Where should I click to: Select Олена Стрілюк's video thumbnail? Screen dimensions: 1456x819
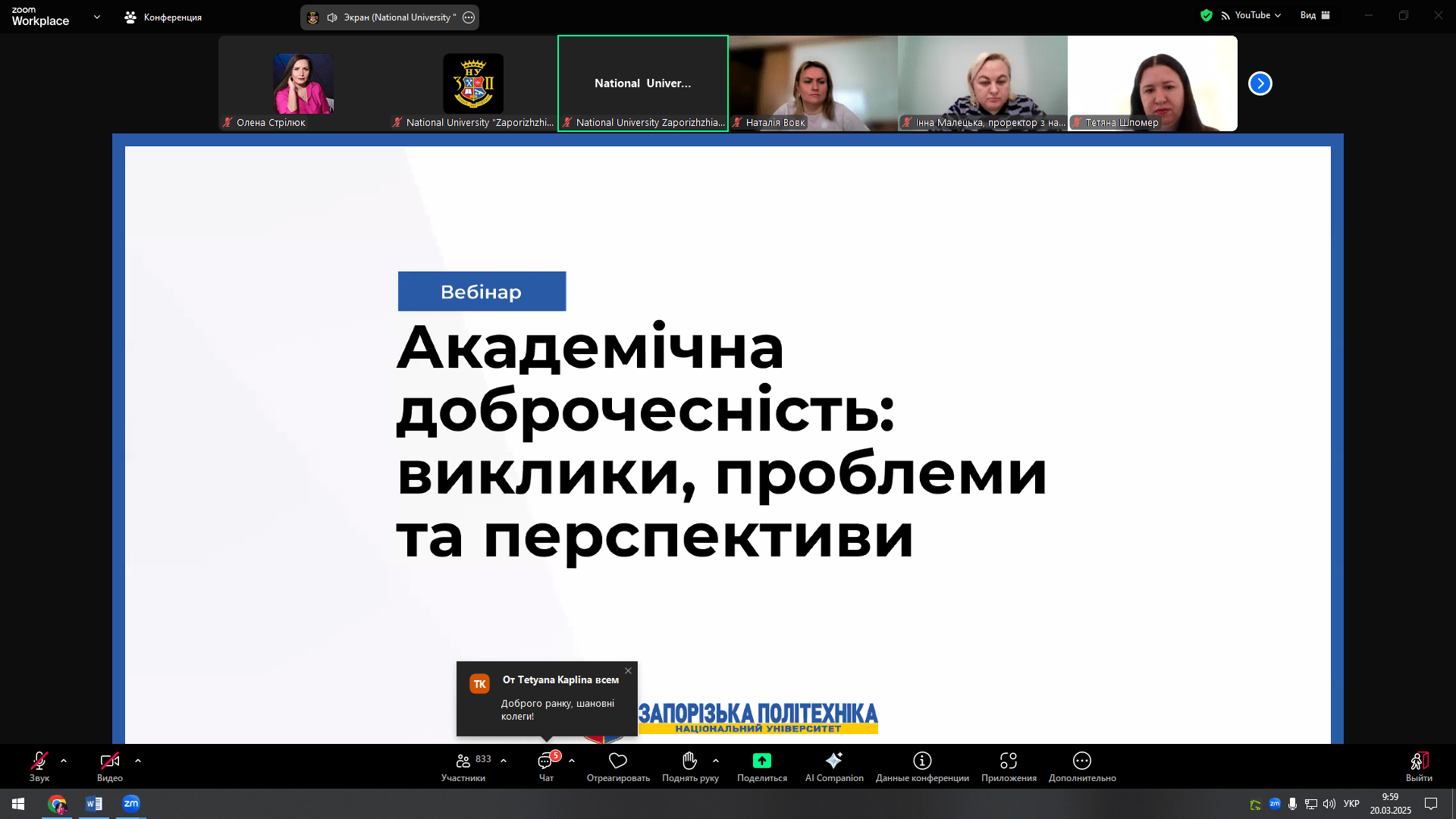(303, 83)
